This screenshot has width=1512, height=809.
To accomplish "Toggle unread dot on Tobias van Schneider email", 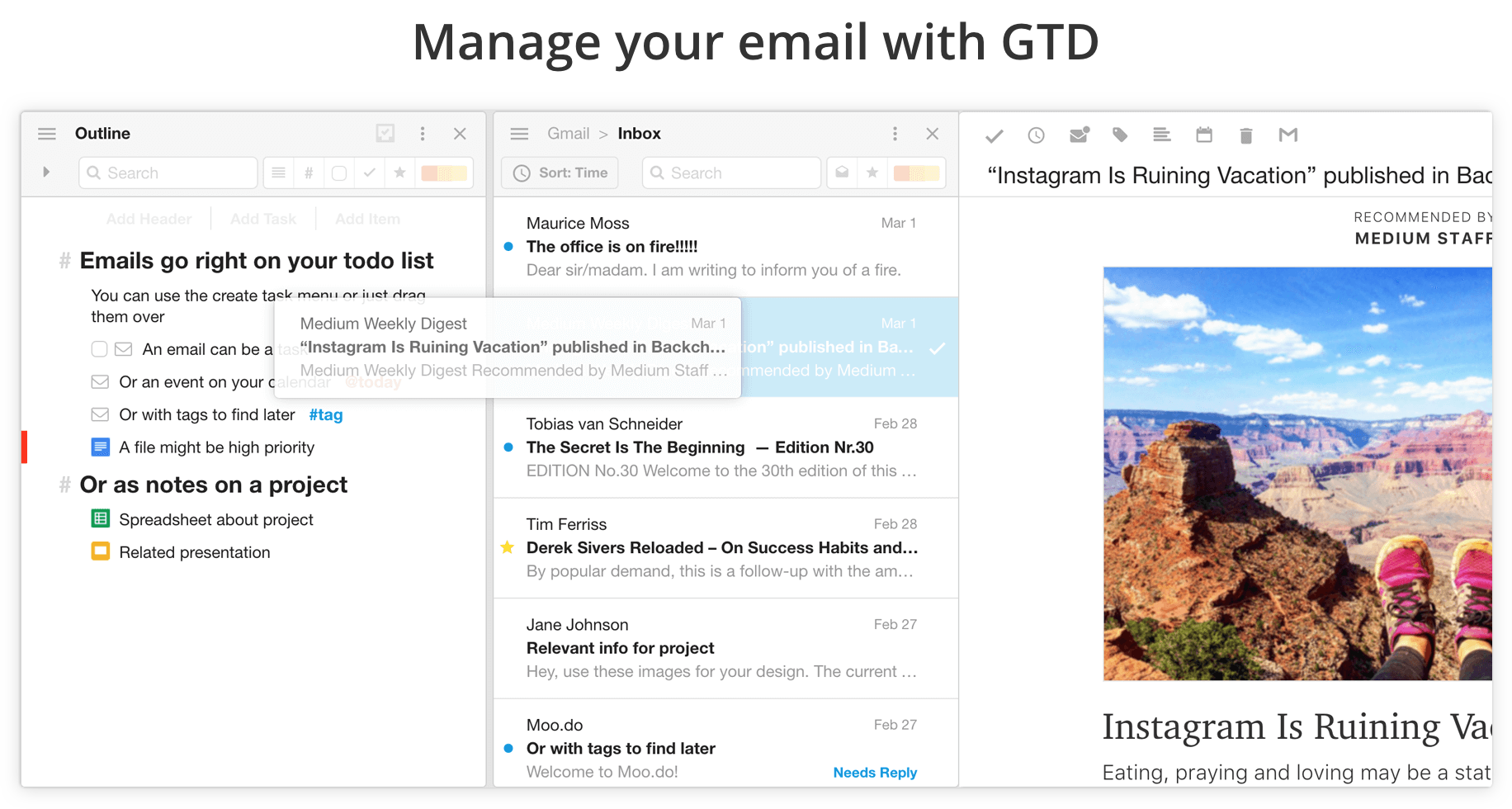I will (x=508, y=447).
